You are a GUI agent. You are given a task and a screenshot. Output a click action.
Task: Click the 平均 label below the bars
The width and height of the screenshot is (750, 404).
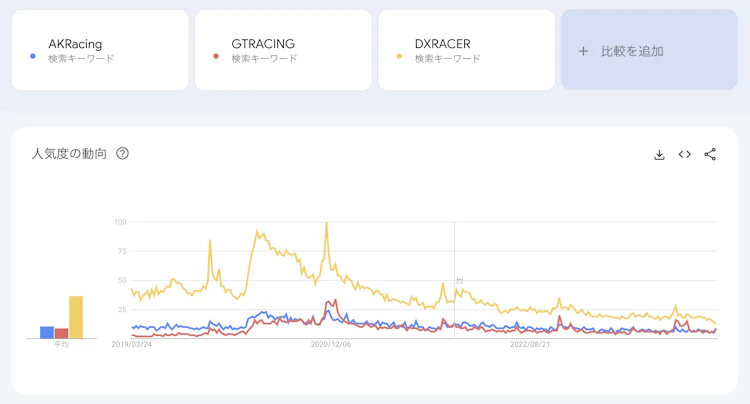62,345
